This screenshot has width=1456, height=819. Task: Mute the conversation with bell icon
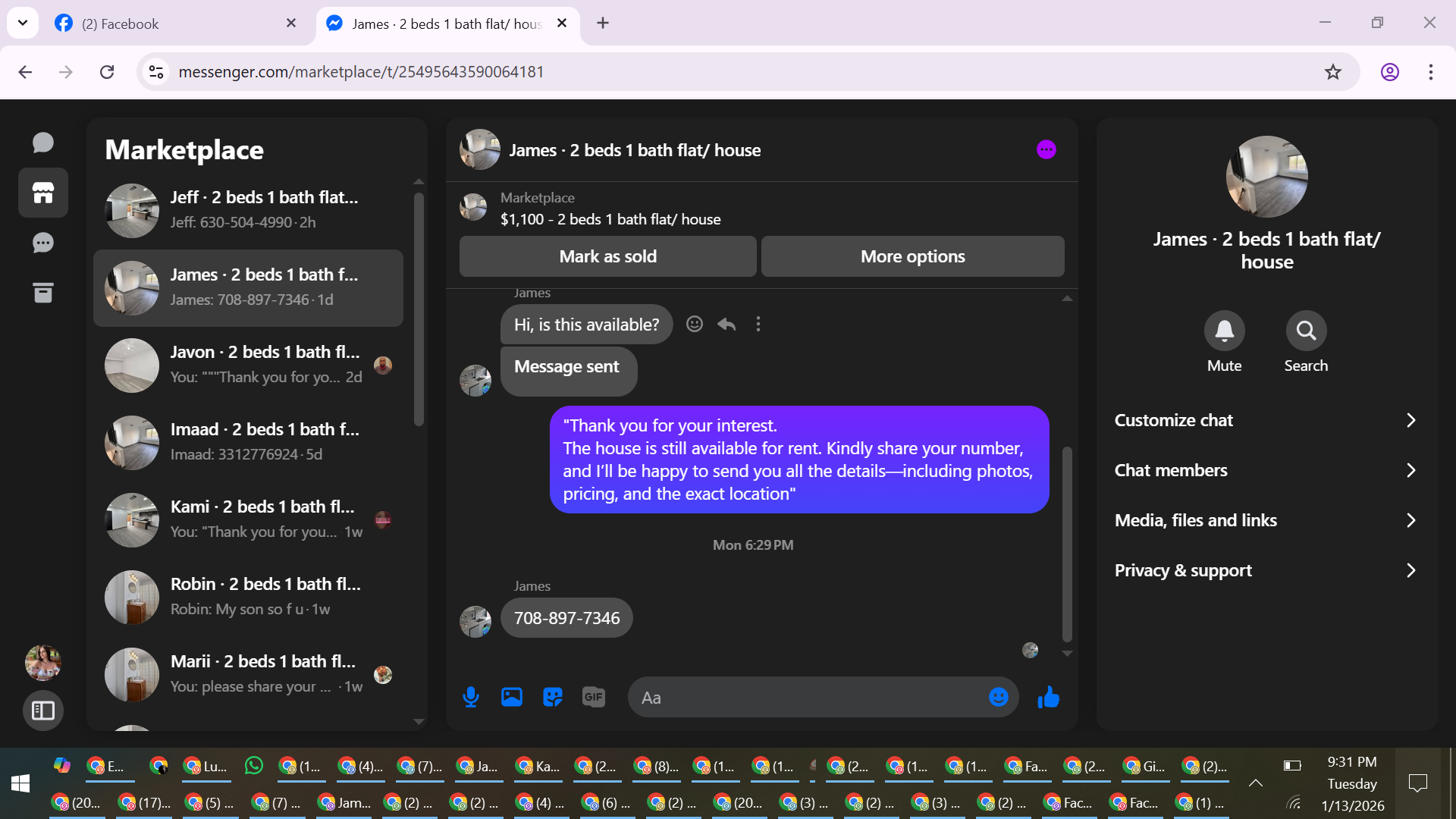(1224, 331)
